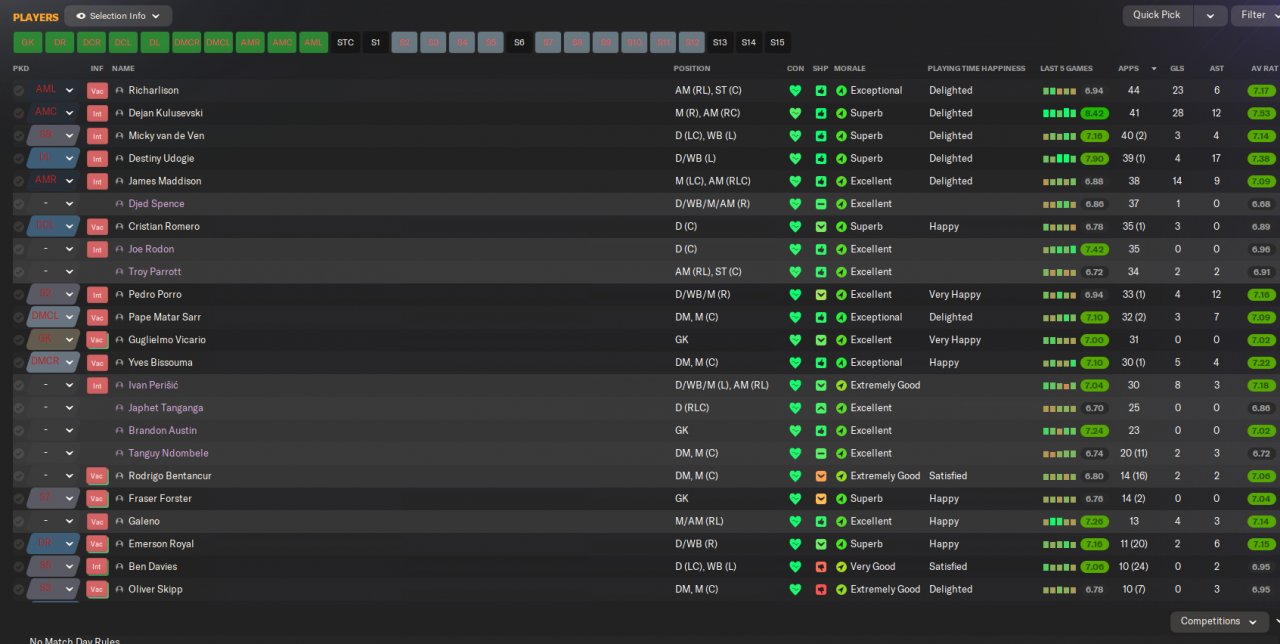This screenshot has width=1280, height=644.
Task: Toggle the picked checkmark for Brandon Austin
Action: 19,431
